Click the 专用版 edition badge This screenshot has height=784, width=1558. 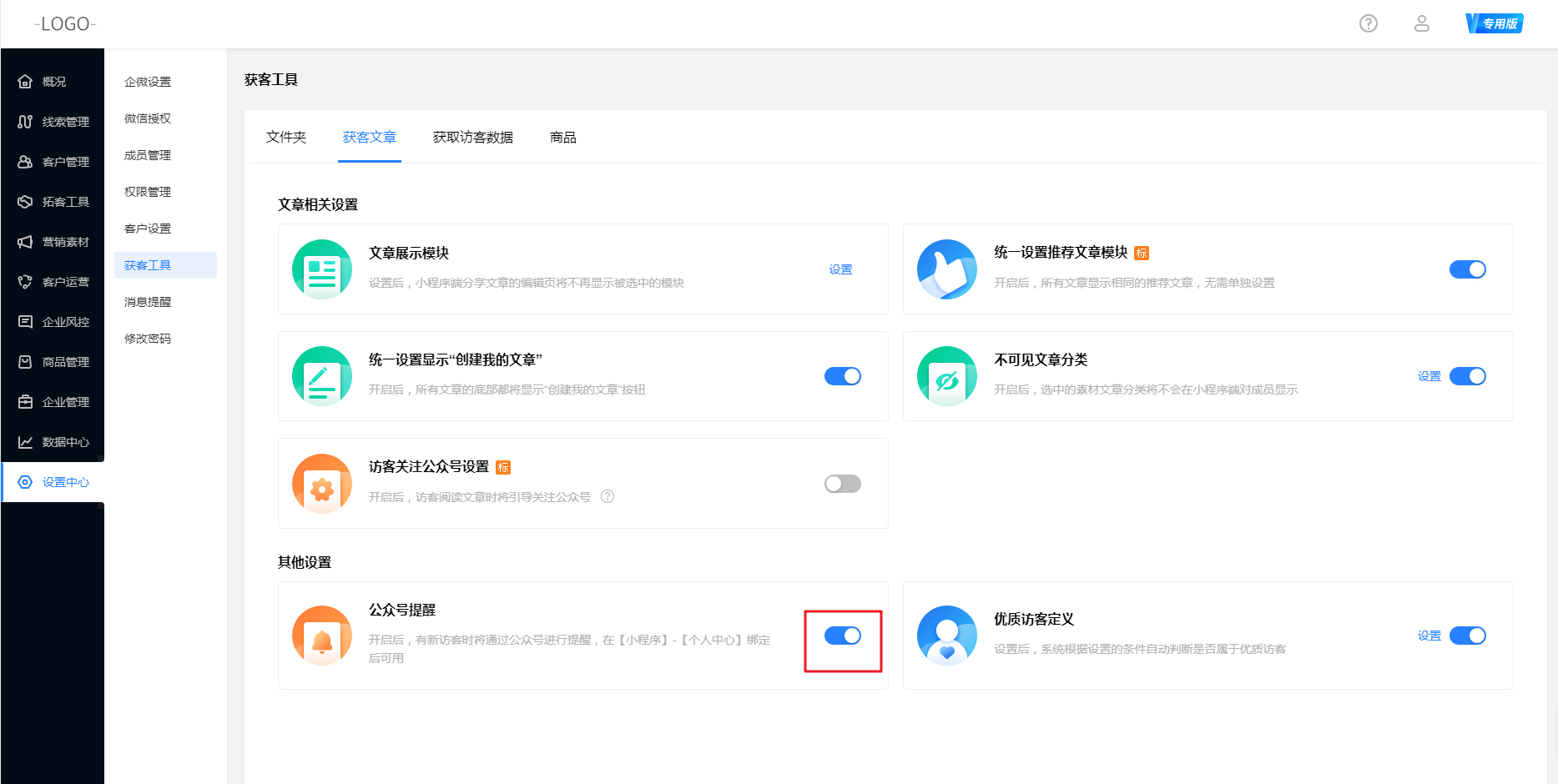(1495, 23)
